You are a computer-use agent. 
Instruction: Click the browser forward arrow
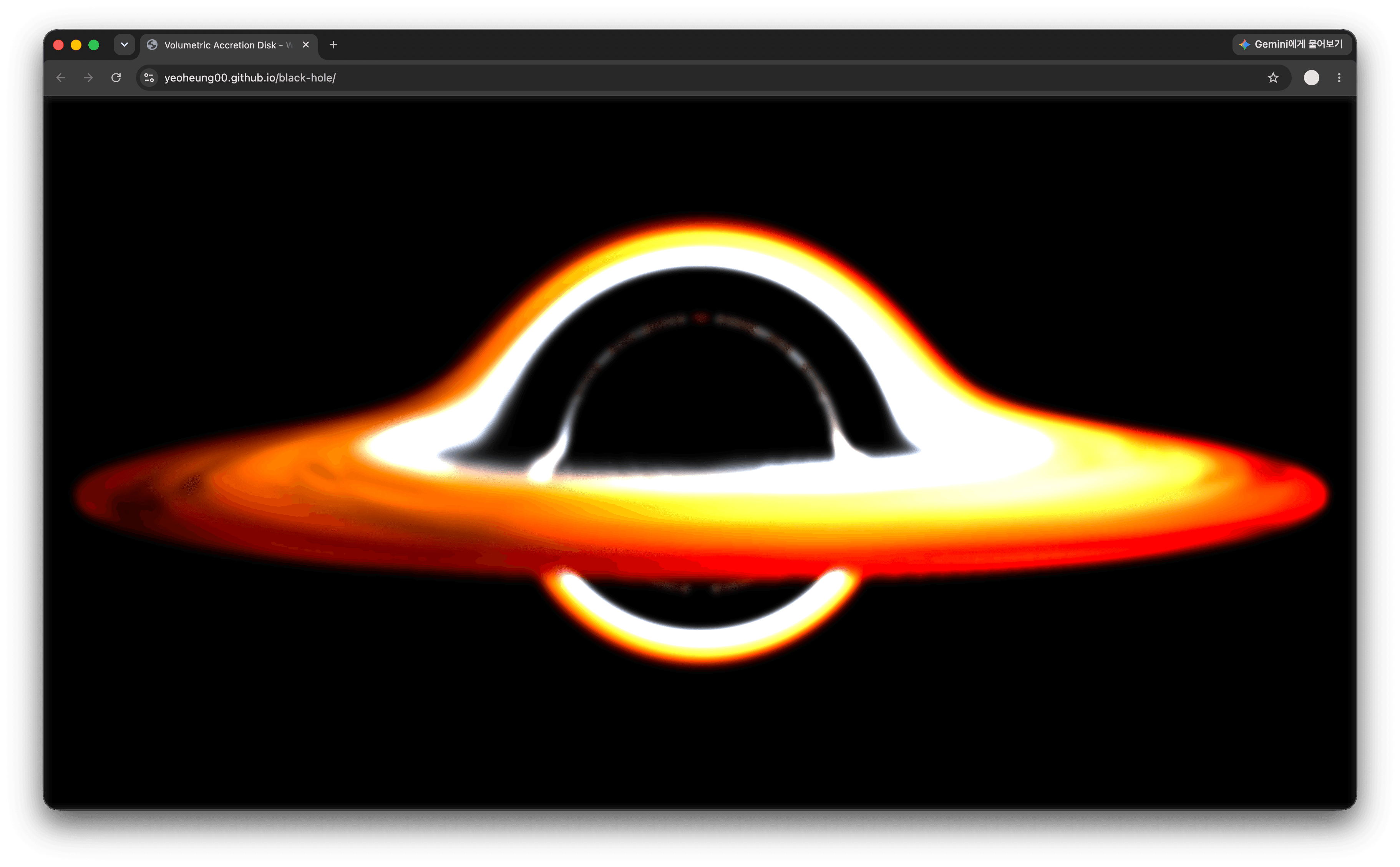(x=88, y=77)
